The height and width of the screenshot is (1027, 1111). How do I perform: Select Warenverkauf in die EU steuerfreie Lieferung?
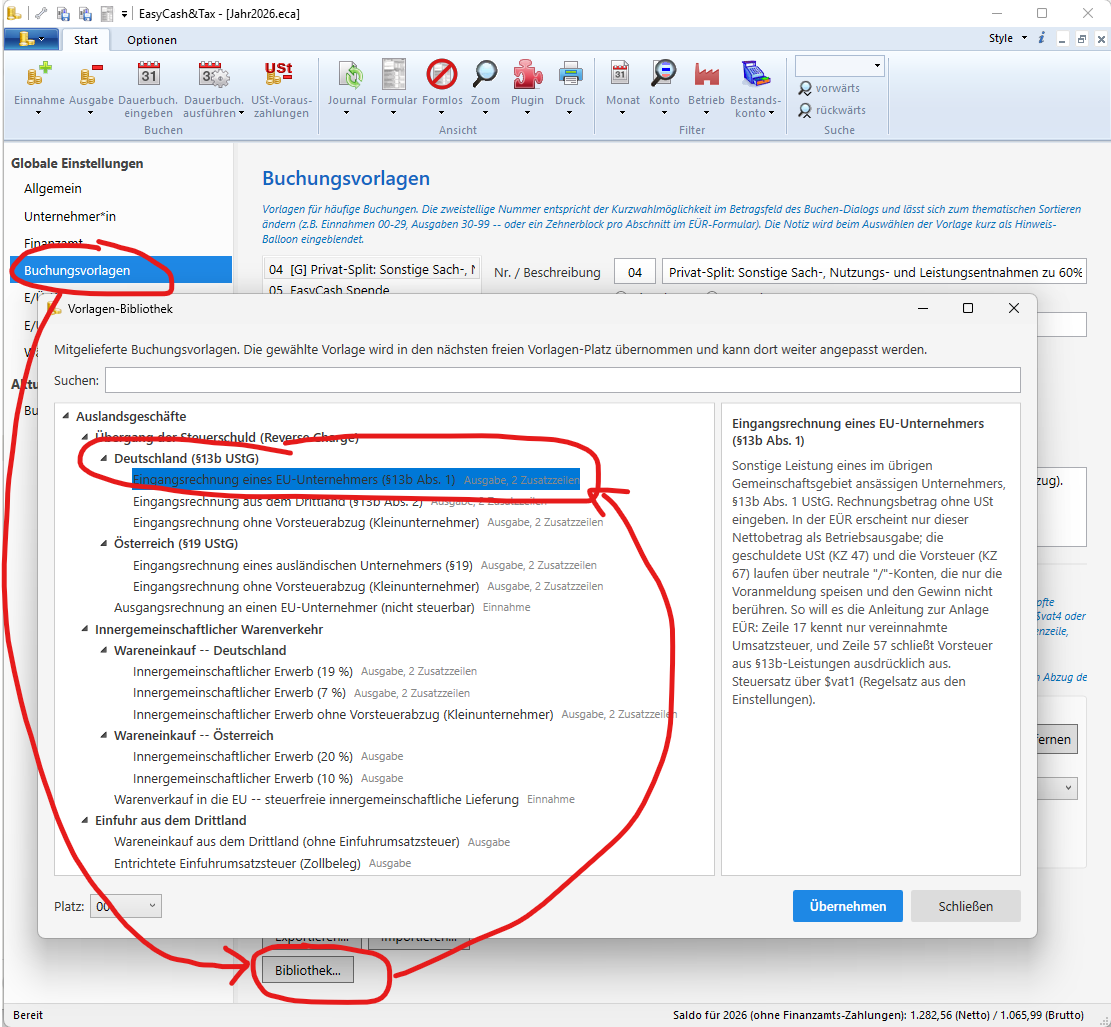pyautogui.click(x=316, y=799)
